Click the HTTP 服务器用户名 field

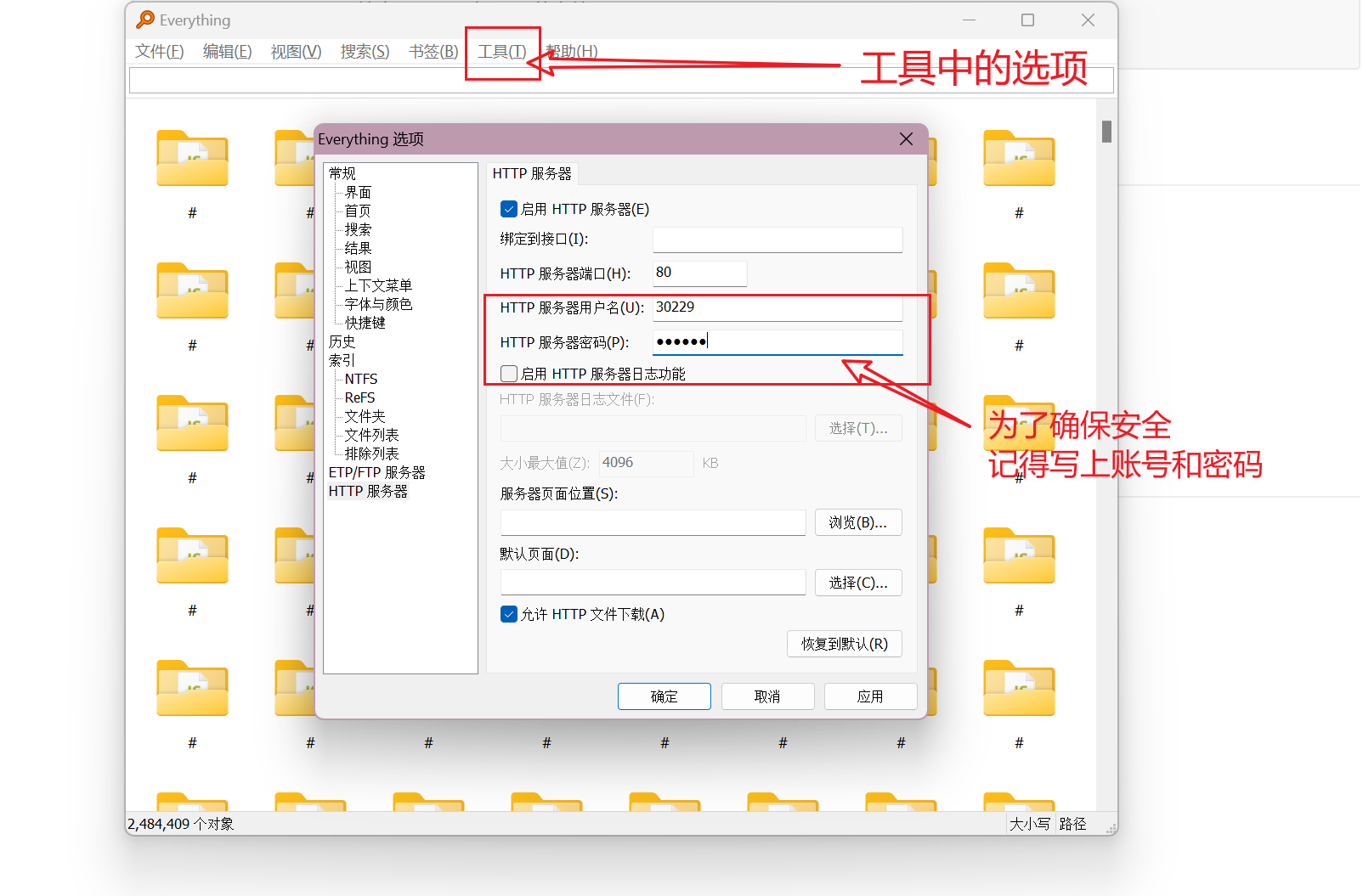point(778,307)
